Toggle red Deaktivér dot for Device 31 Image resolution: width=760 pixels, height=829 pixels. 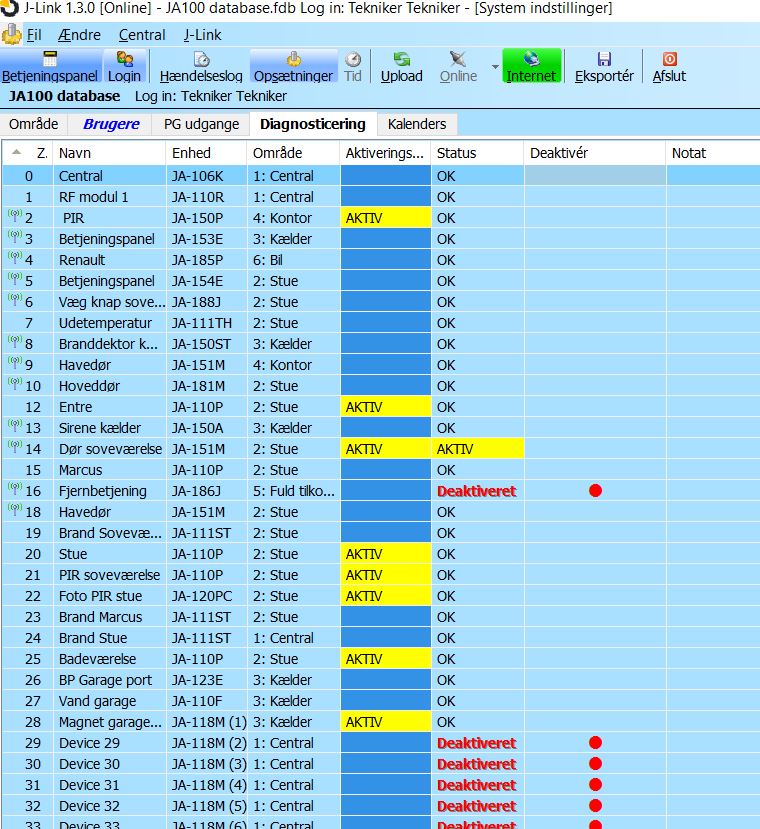pyautogui.click(x=596, y=785)
